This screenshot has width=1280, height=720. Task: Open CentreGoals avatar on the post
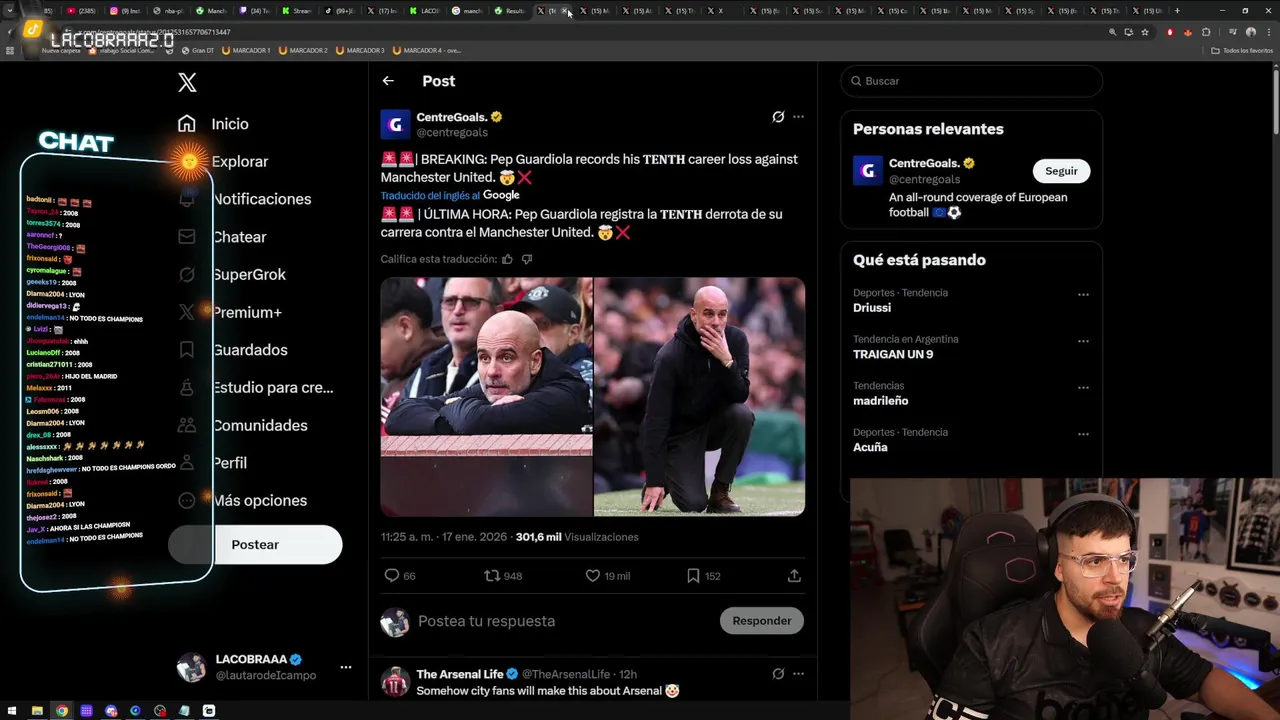click(x=395, y=124)
